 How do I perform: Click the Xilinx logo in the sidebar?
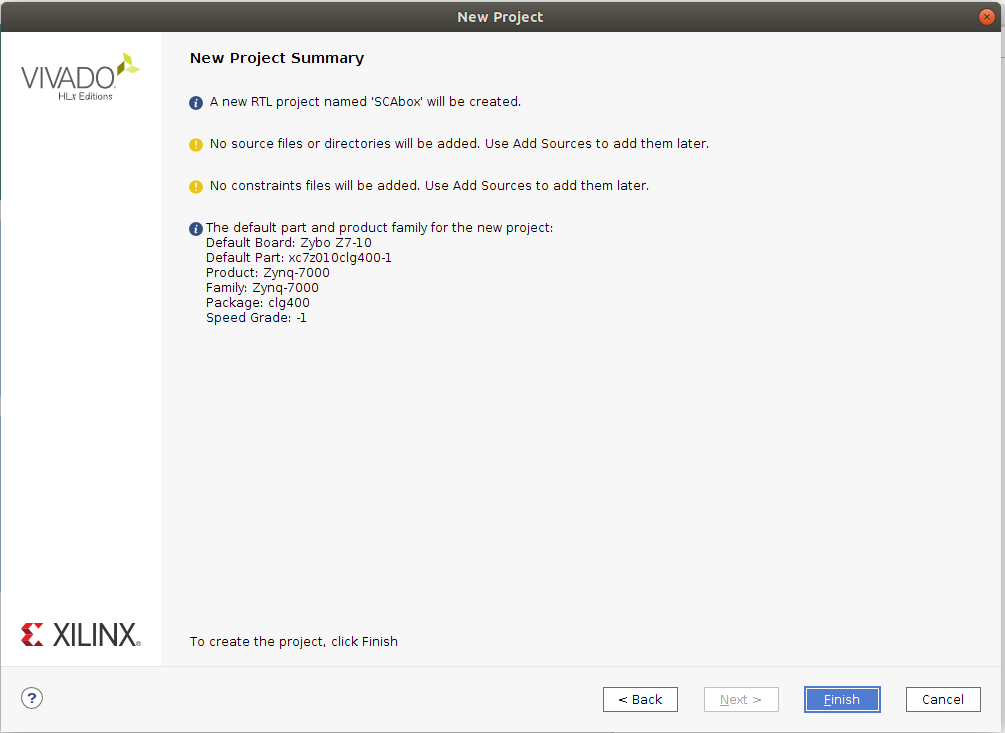pyautogui.click(x=80, y=634)
